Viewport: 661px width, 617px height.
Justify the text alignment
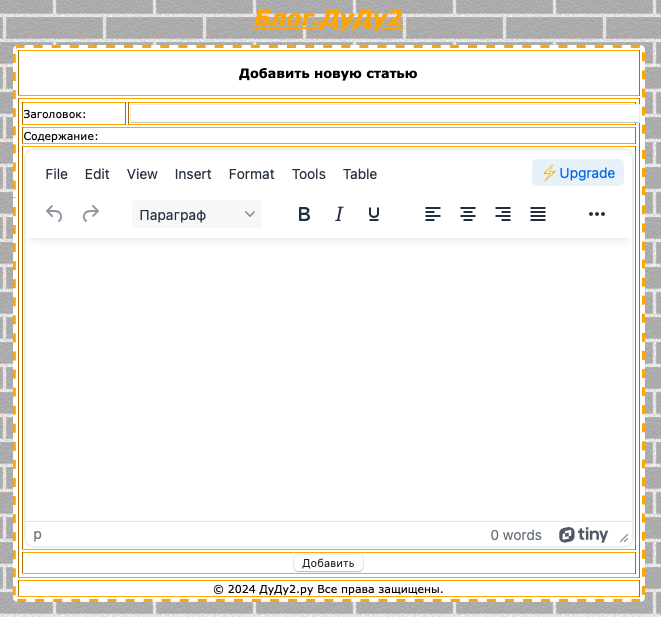click(x=538, y=214)
